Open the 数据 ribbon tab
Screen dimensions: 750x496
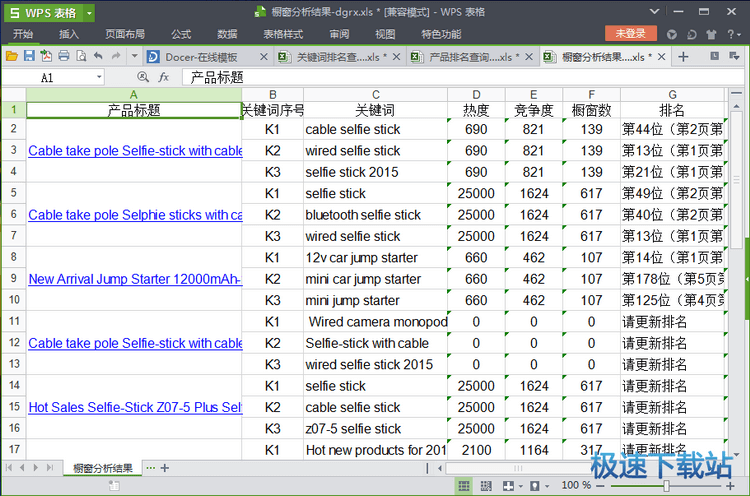pyautogui.click(x=227, y=34)
